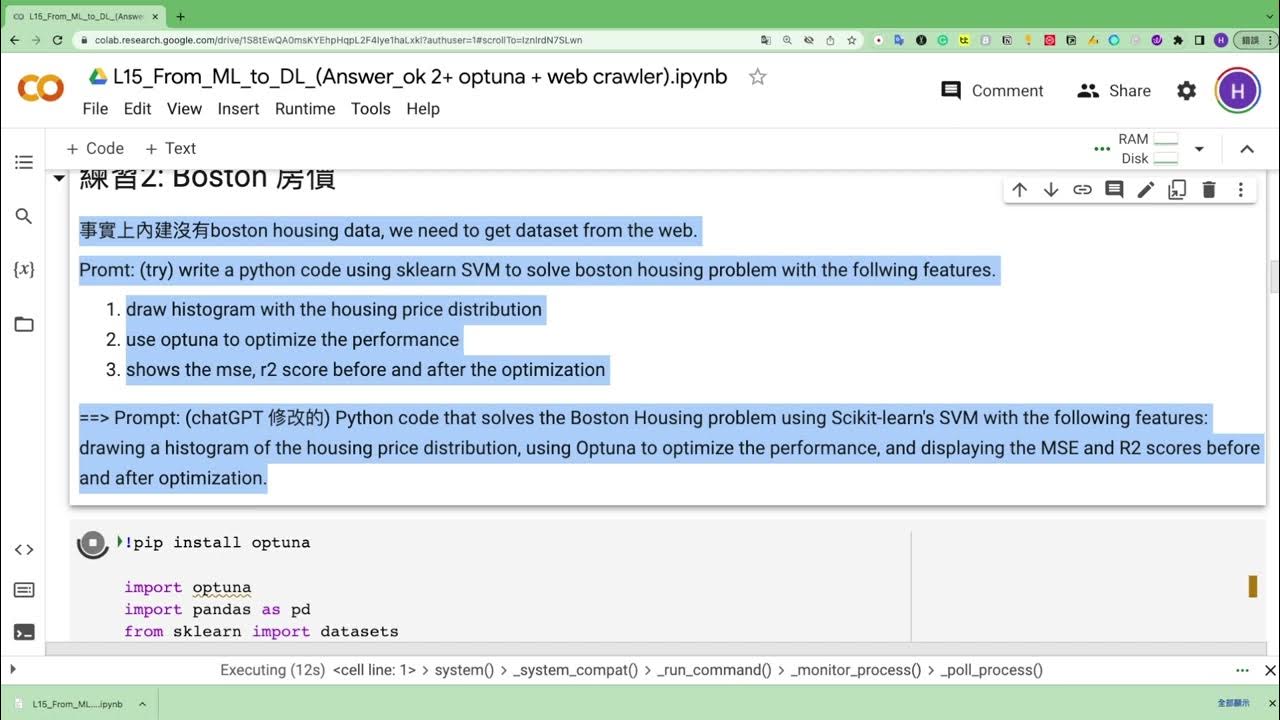Click the Share button
1280x720 pixels.
tap(1114, 91)
